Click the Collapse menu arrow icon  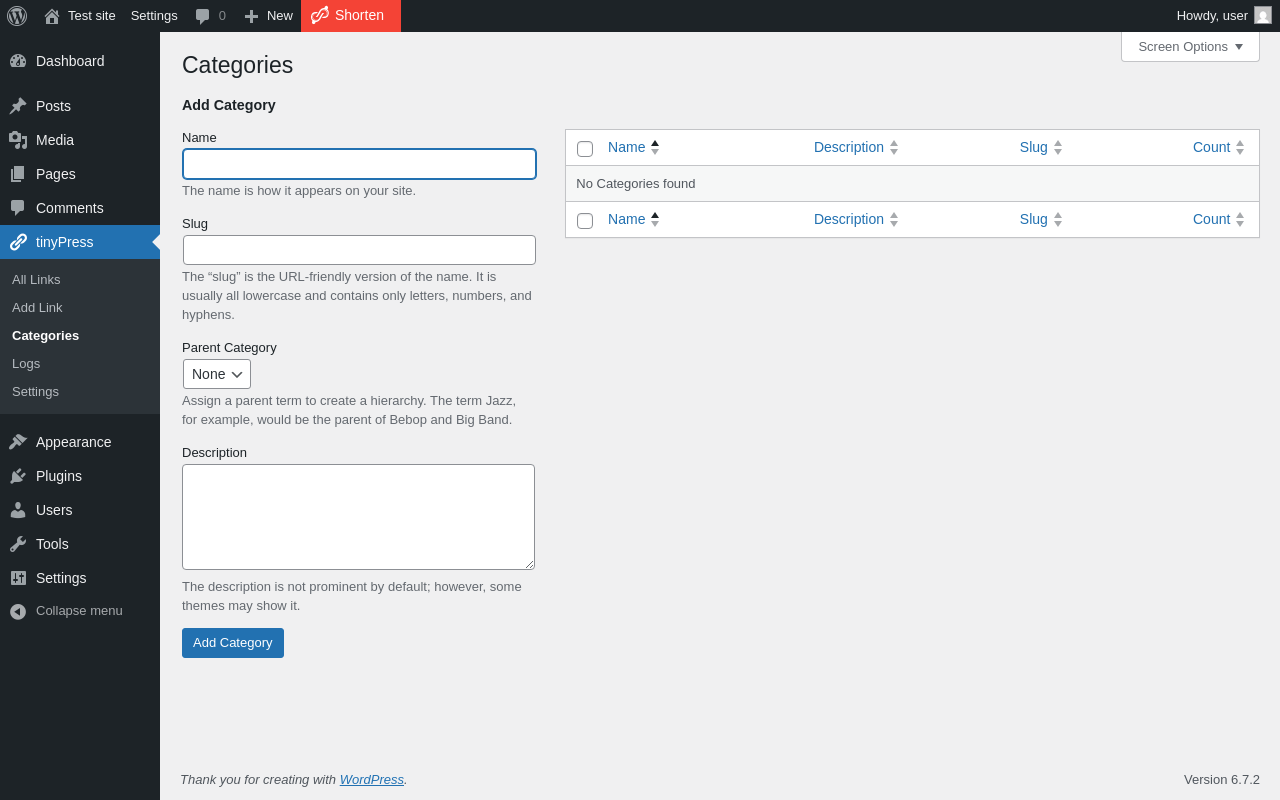tap(18, 611)
